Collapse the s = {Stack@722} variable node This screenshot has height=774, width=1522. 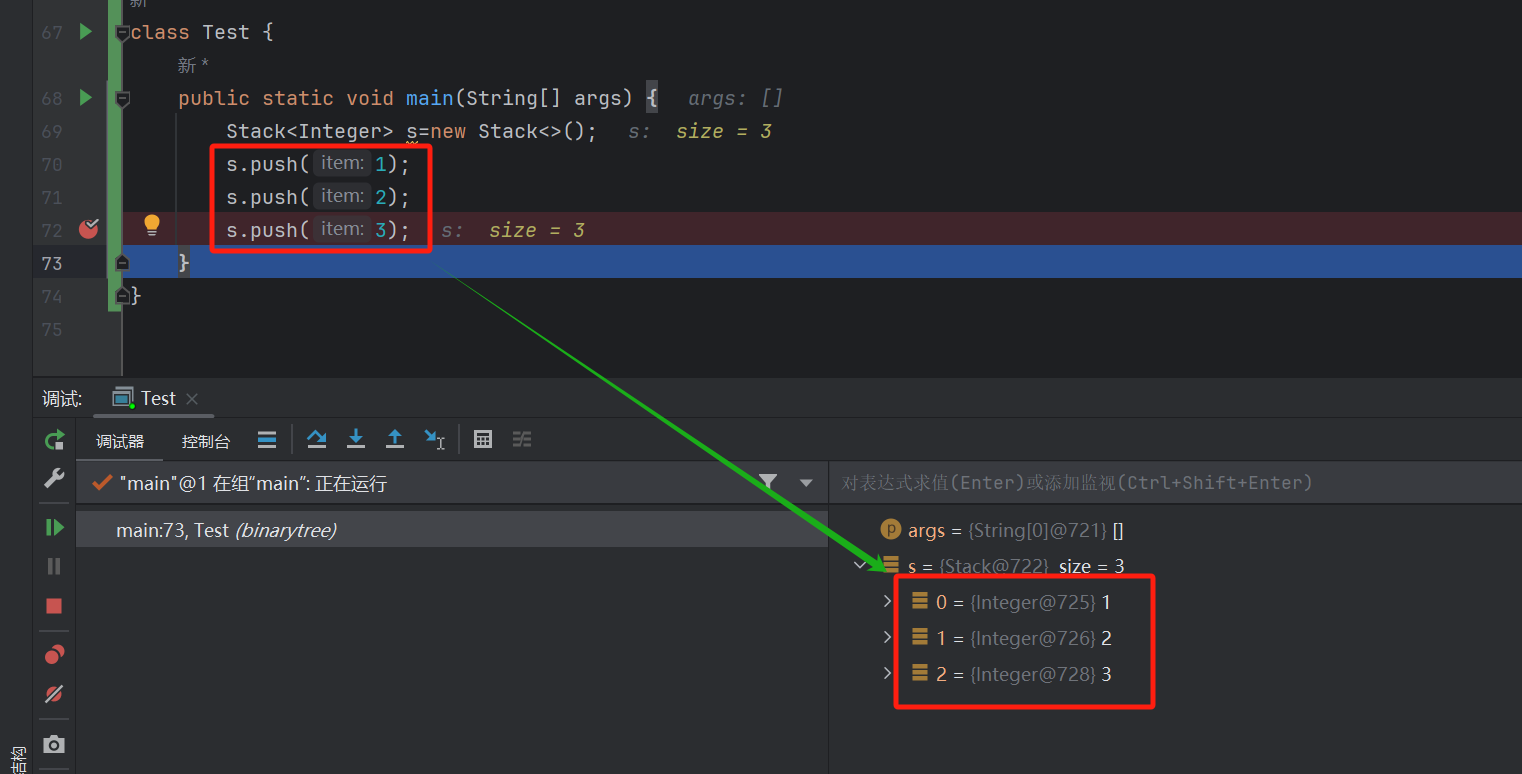pos(860,566)
